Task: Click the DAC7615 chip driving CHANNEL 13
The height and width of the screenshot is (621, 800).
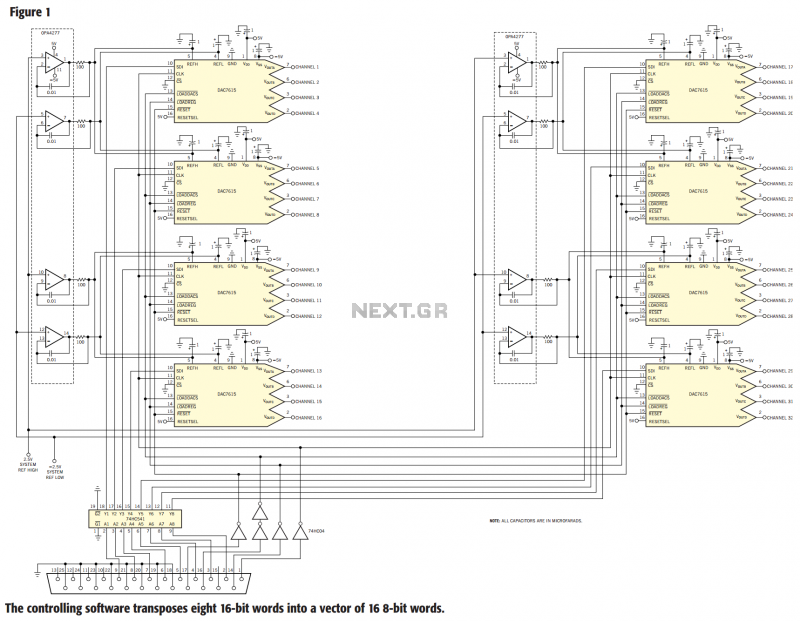Action: (x=230, y=395)
